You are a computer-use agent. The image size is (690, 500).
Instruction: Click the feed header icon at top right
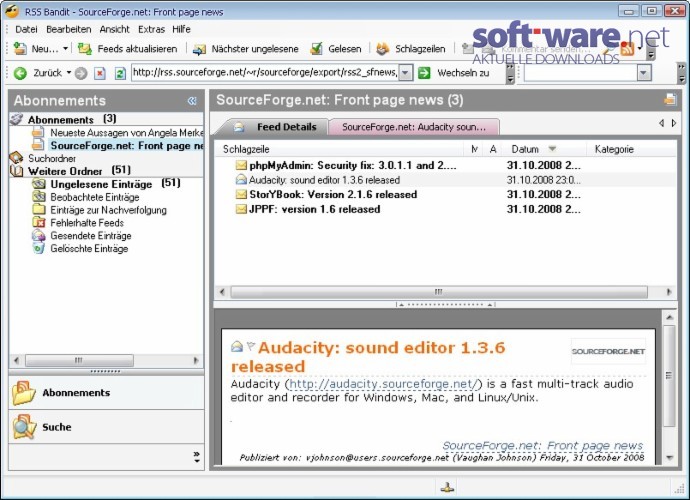[670, 99]
